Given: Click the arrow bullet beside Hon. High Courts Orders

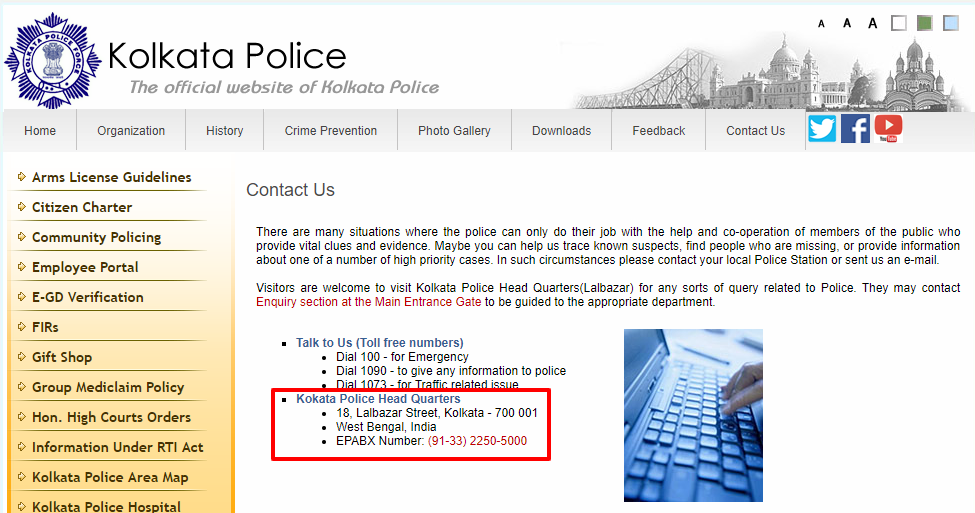Looking at the screenshot, I should click(x=22, y=416).
